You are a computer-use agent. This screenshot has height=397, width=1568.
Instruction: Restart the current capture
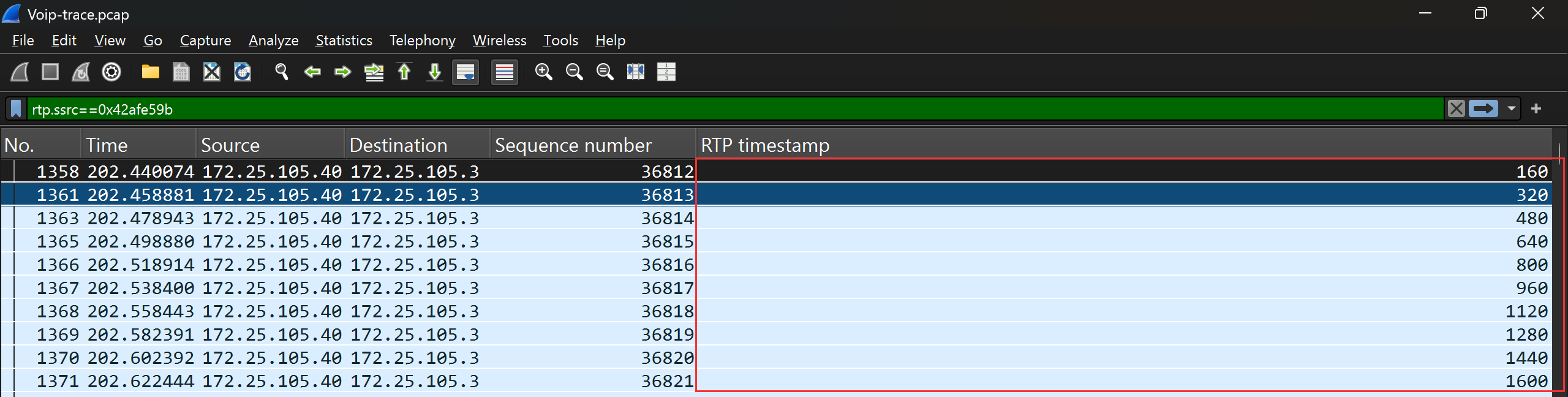[81, 72]
